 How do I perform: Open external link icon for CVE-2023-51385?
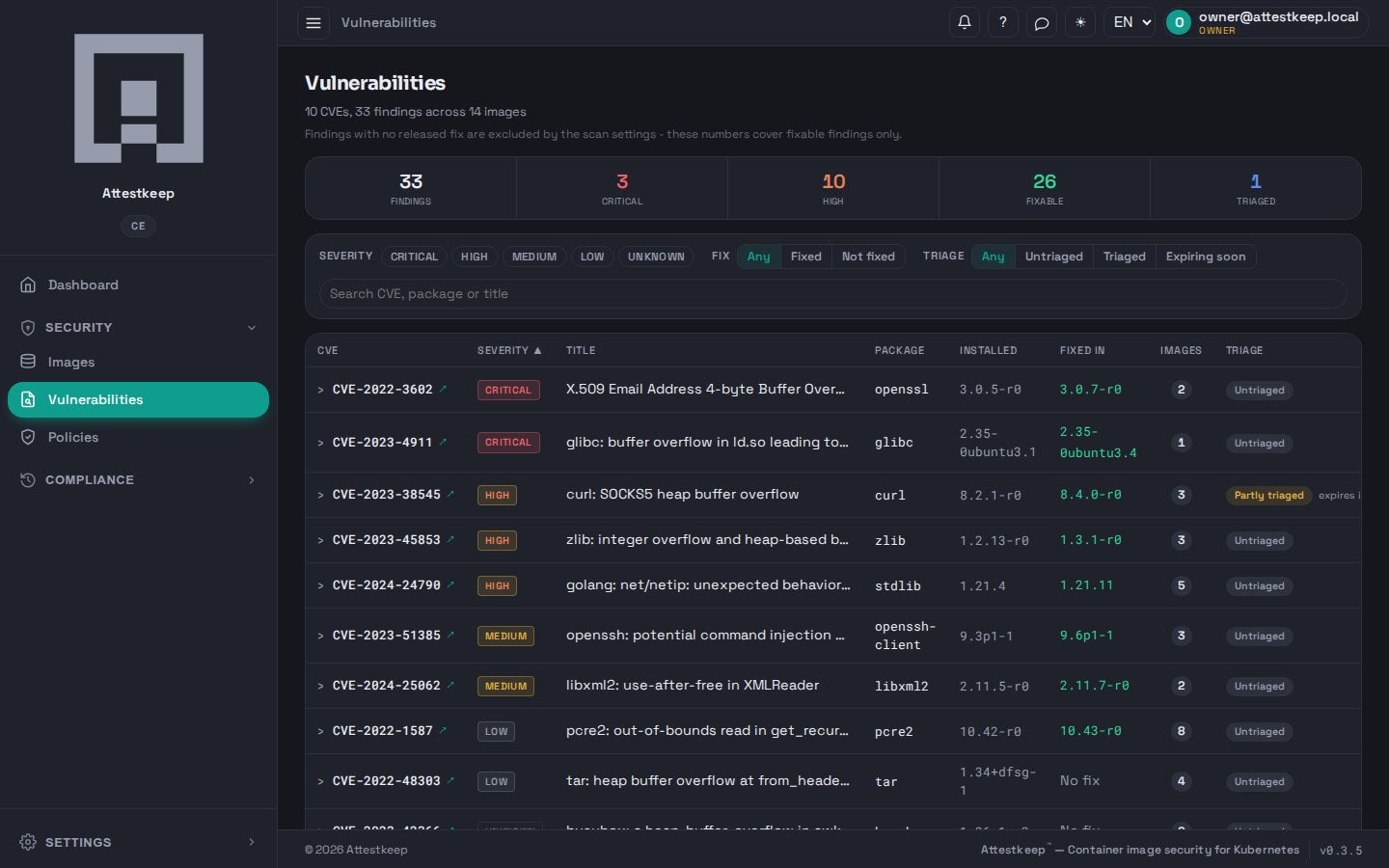(x=450, y=635)
